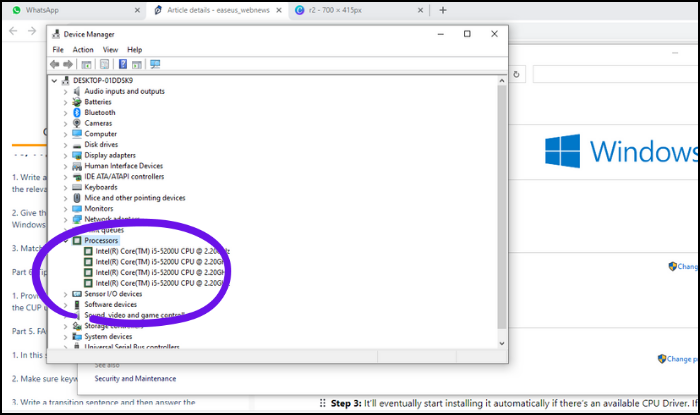Click the vertical scrollbar thumb in Device Manager
This screenshot has height=415, width=700.
coord(502,207)
